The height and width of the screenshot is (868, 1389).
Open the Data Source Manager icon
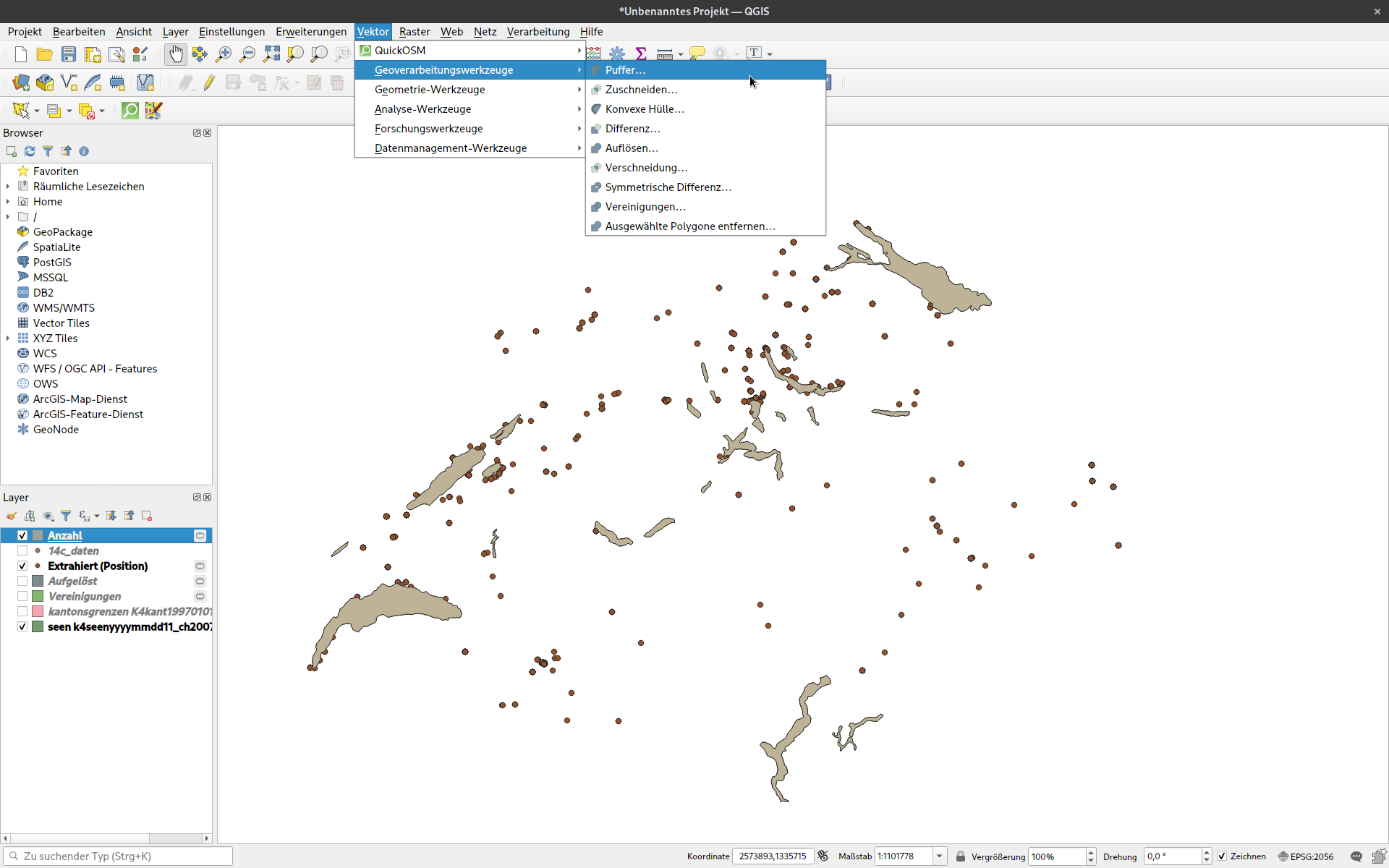[21, 82]
